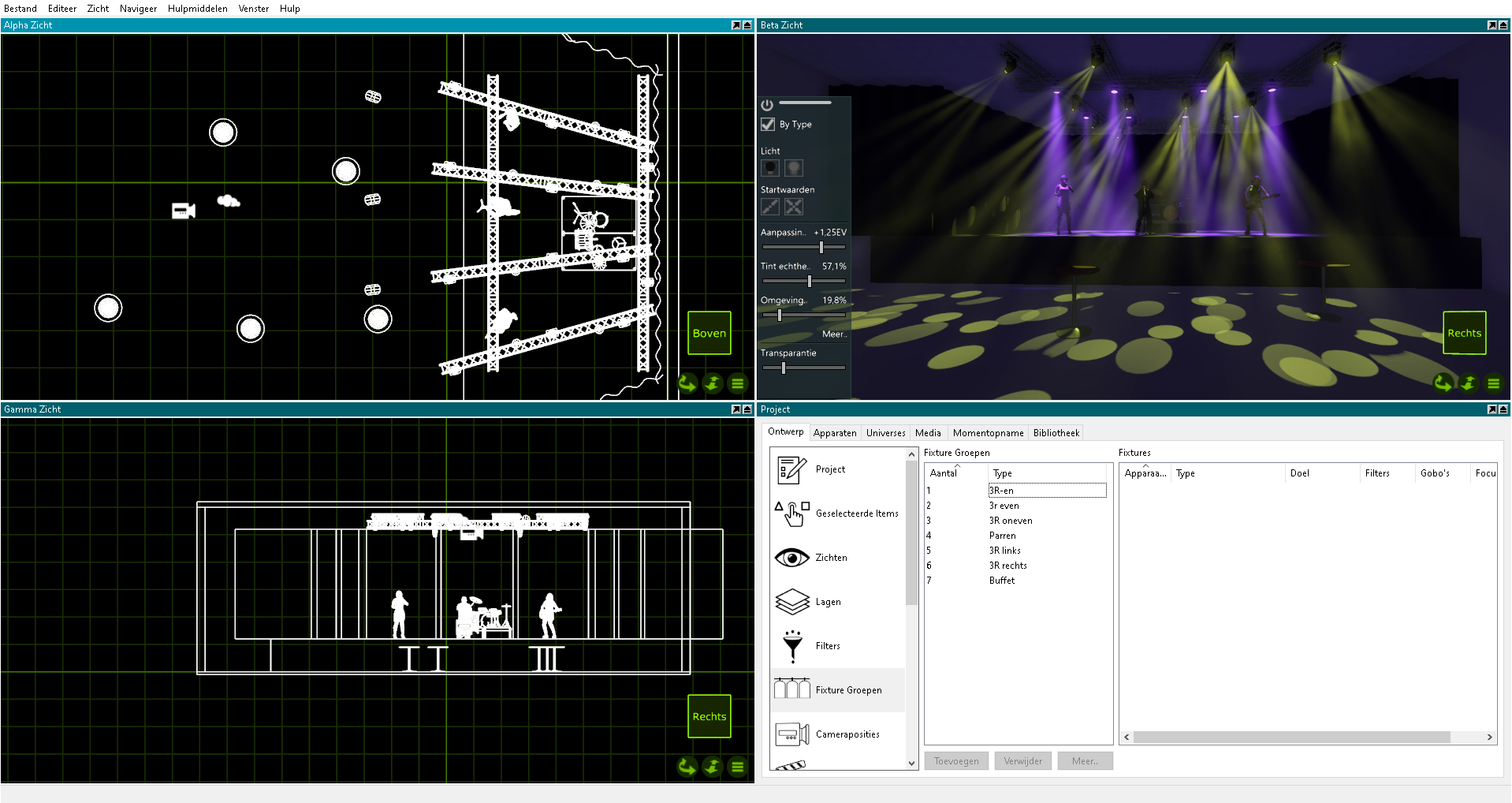Open the Hulpmiddelen menu
Screen dimensions: 1512x803
click(197, 9)
